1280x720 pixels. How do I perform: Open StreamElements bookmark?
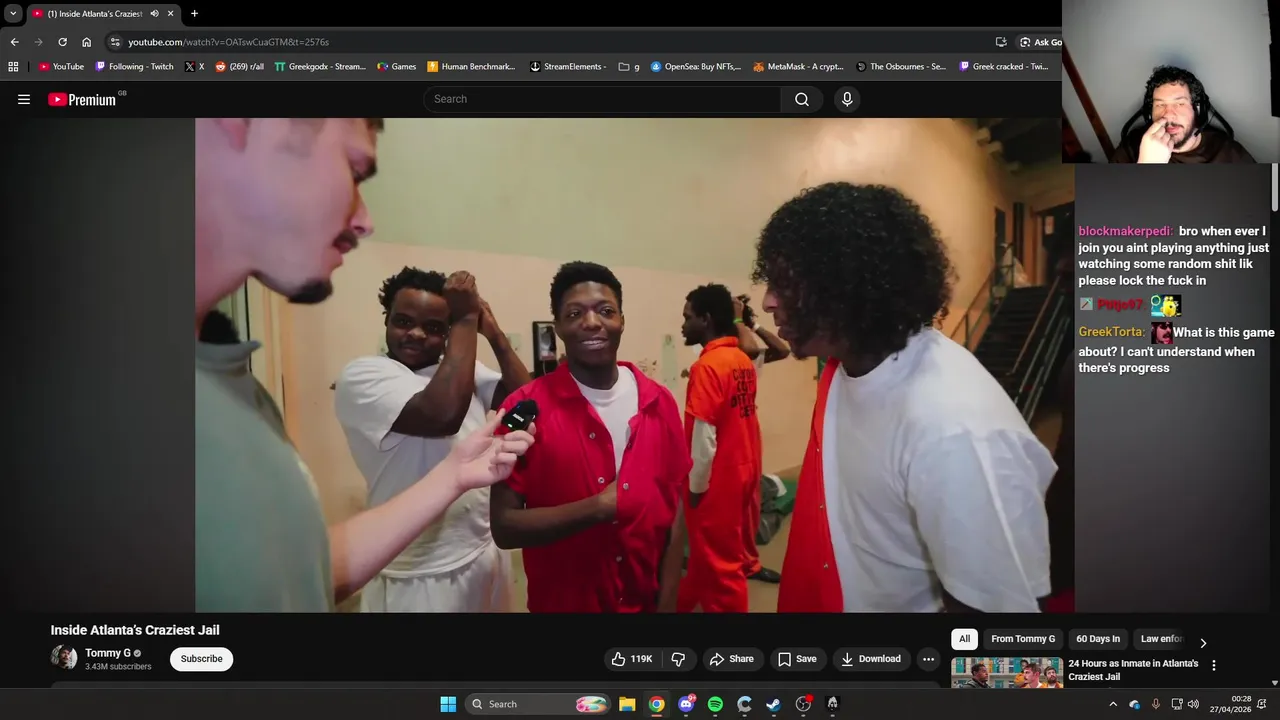pyautogui.click(x=567, y=67)
